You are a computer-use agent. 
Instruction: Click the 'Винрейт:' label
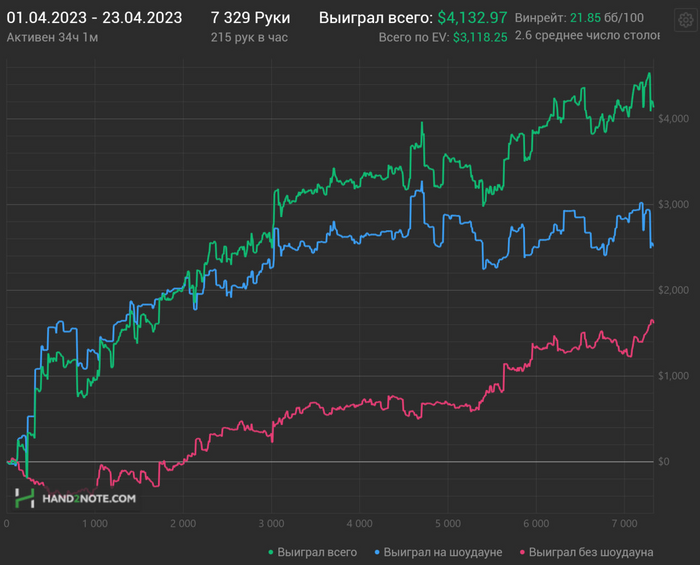click(x=541, y=18)
